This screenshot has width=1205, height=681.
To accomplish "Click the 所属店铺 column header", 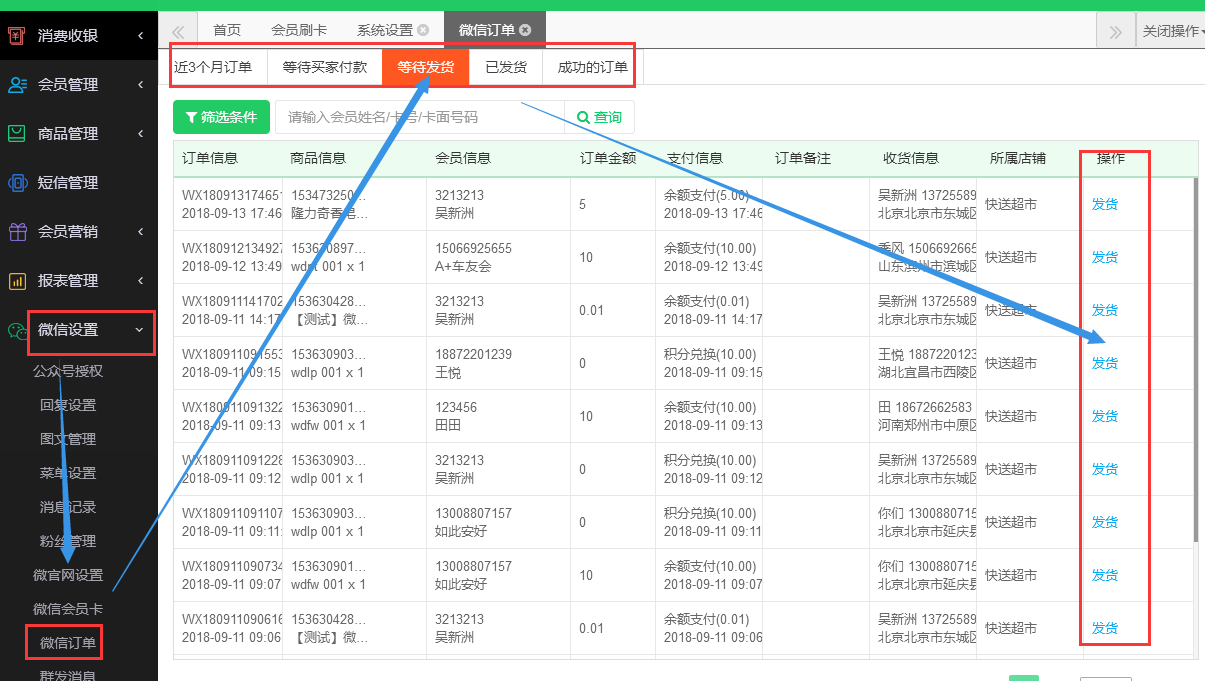I will (1018, 158).
